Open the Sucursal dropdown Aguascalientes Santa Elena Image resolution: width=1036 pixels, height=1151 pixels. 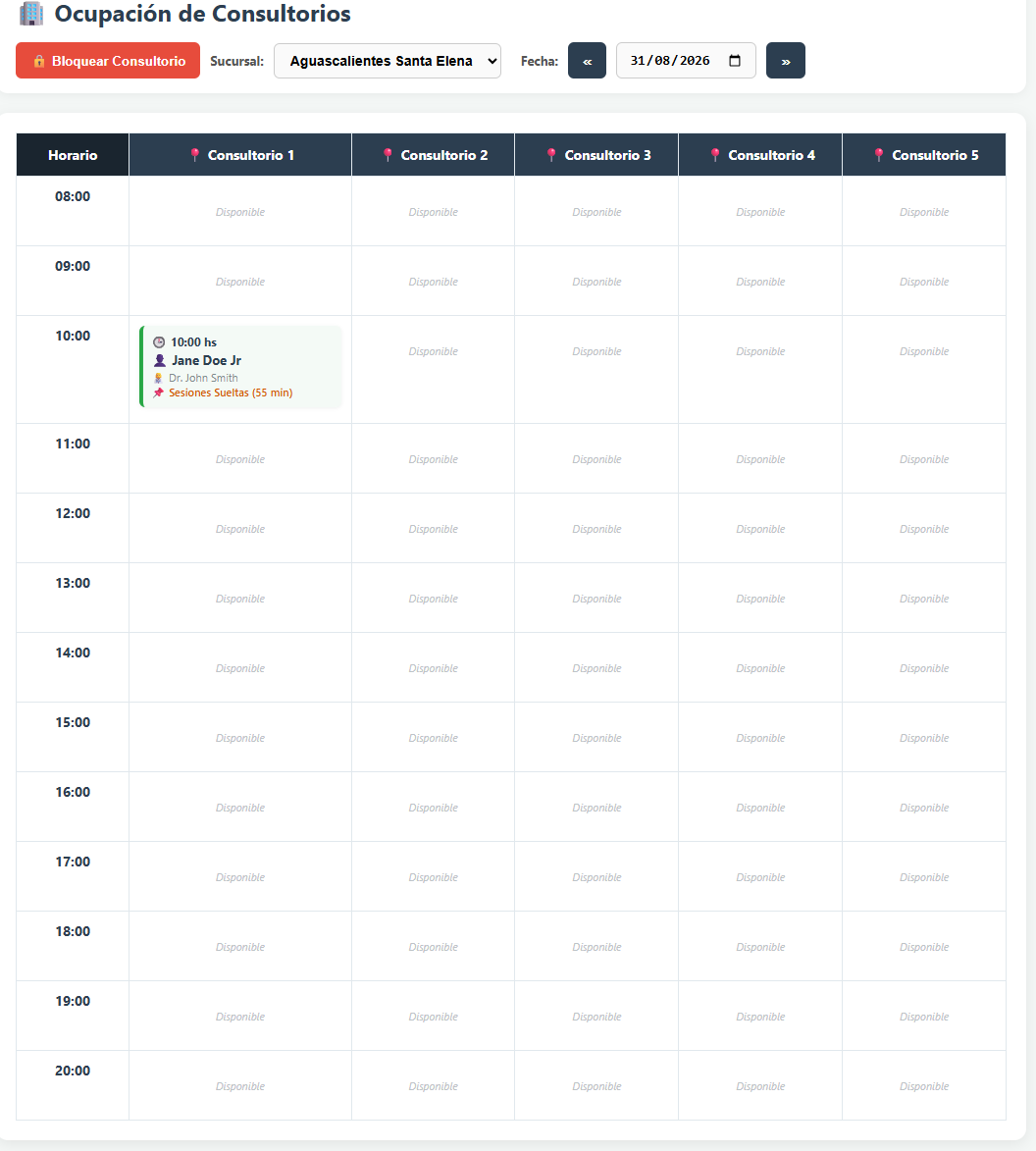pos(388,61)
